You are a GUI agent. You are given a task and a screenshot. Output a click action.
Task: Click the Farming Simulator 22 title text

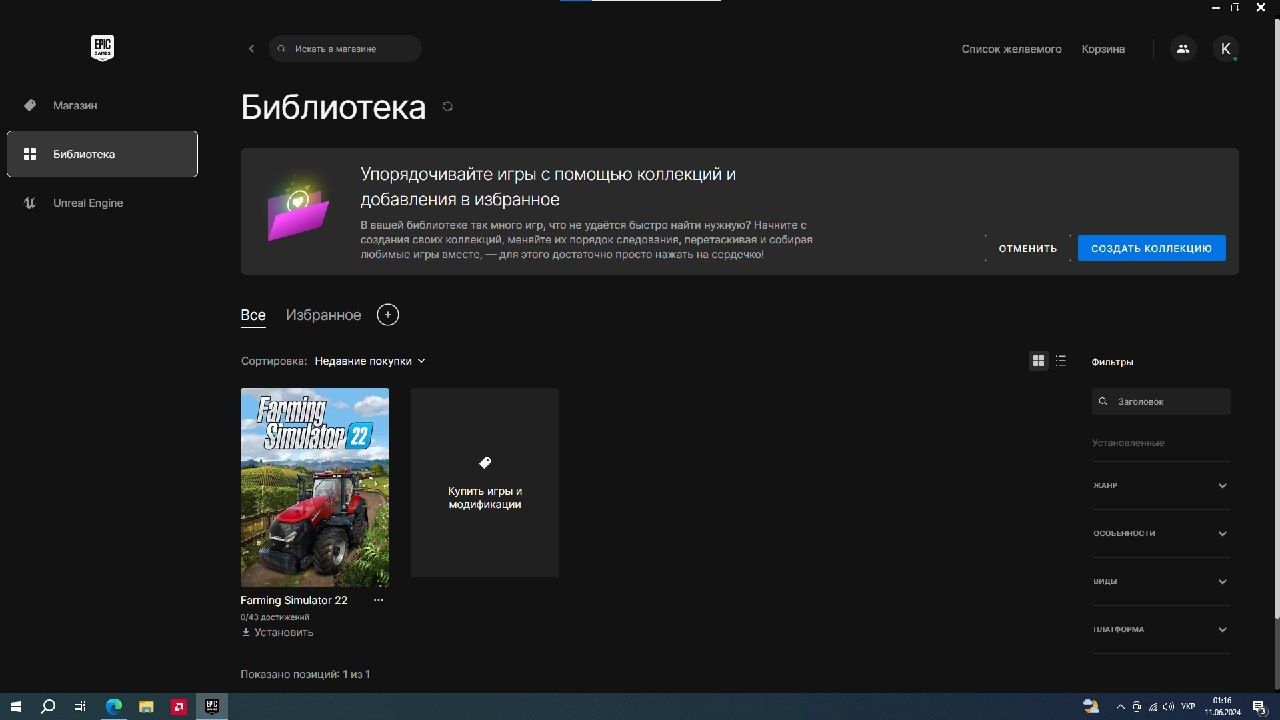294,600
